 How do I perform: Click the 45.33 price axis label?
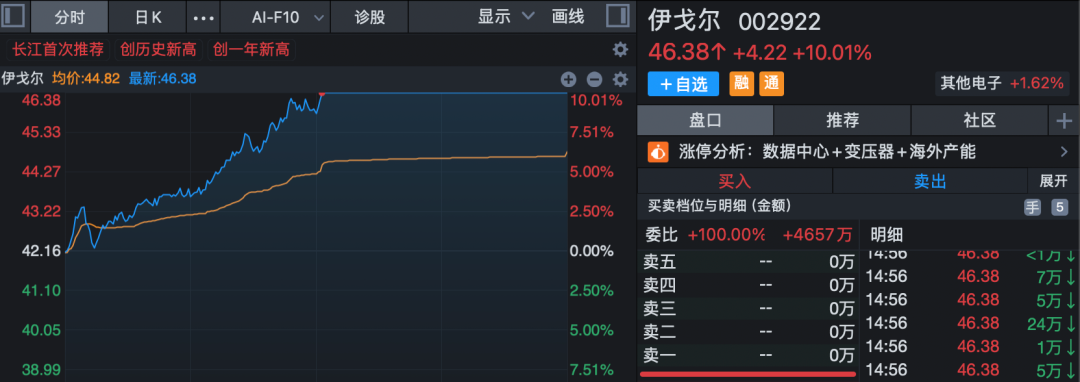point(42,131)
